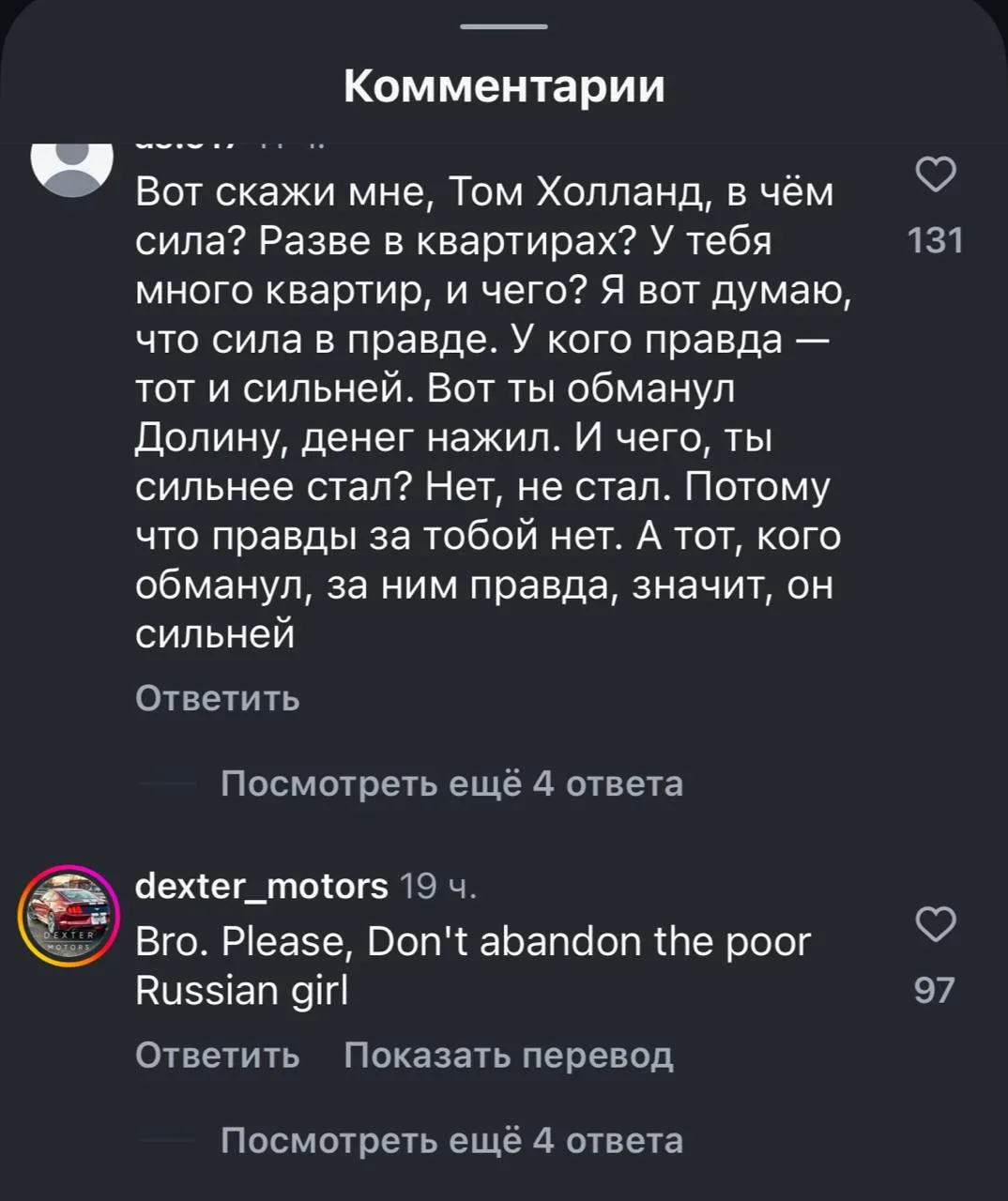Screen dimensions: 1008x1201
Task: Tap the '19 ч.' timestamp
Action: (438, 885)
